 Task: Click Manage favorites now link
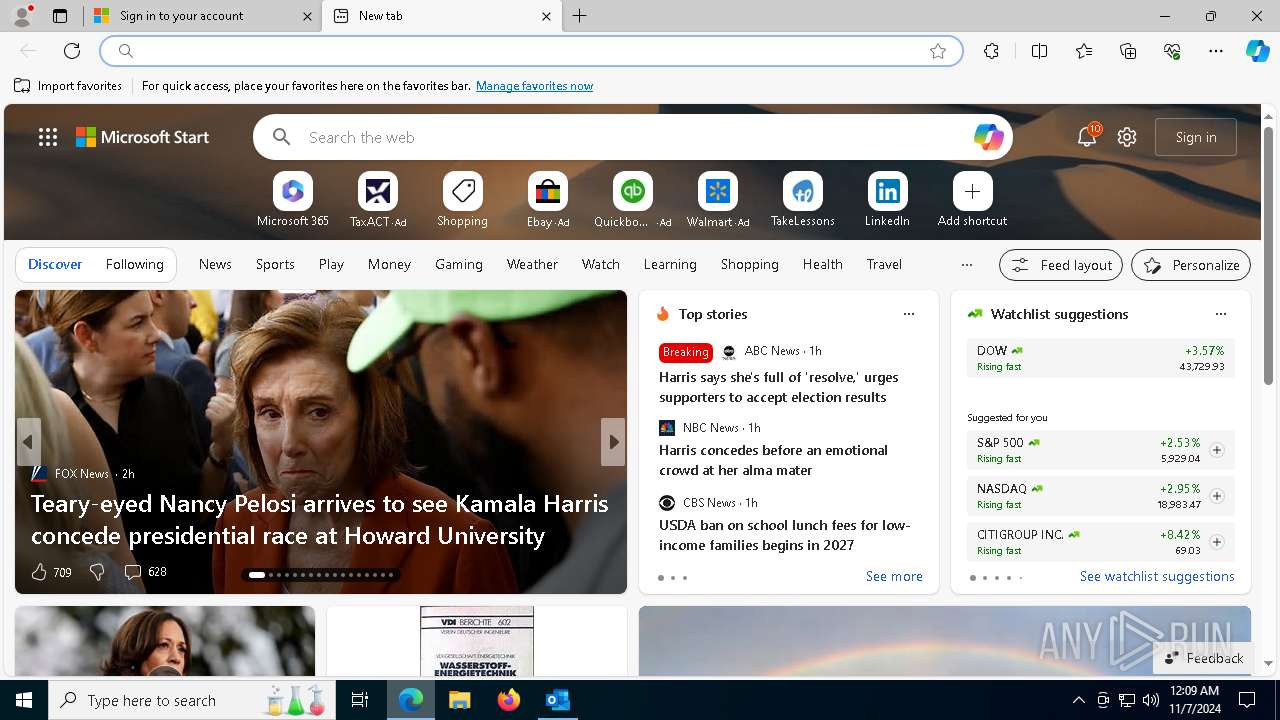click(534, 86)
